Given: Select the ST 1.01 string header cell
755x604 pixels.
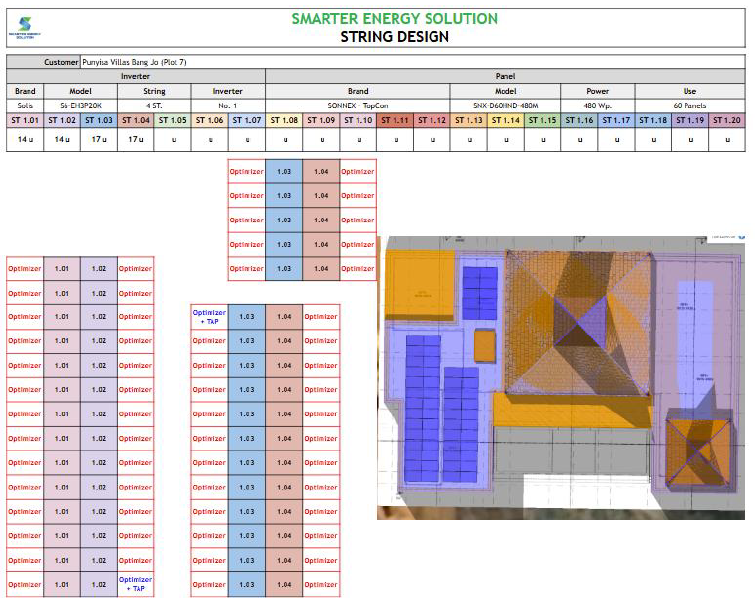Looking at the screenshot, I should (25, 120).
